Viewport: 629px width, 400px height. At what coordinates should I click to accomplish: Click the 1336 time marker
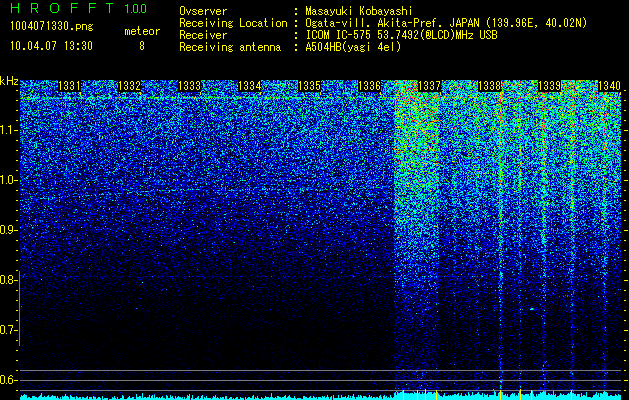click(x=369, y=86)
